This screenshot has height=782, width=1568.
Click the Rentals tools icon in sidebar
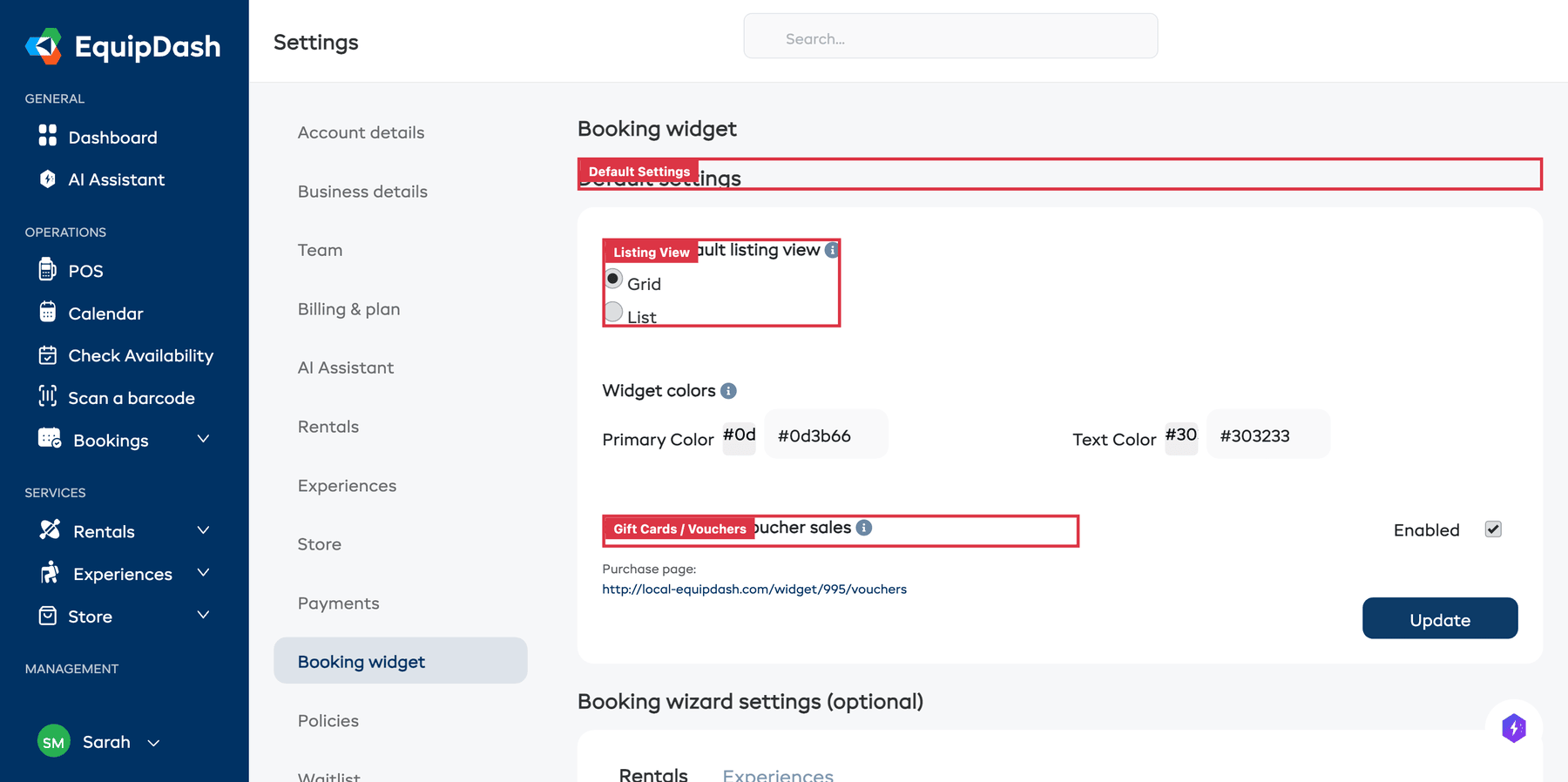(x=50, y=529)
